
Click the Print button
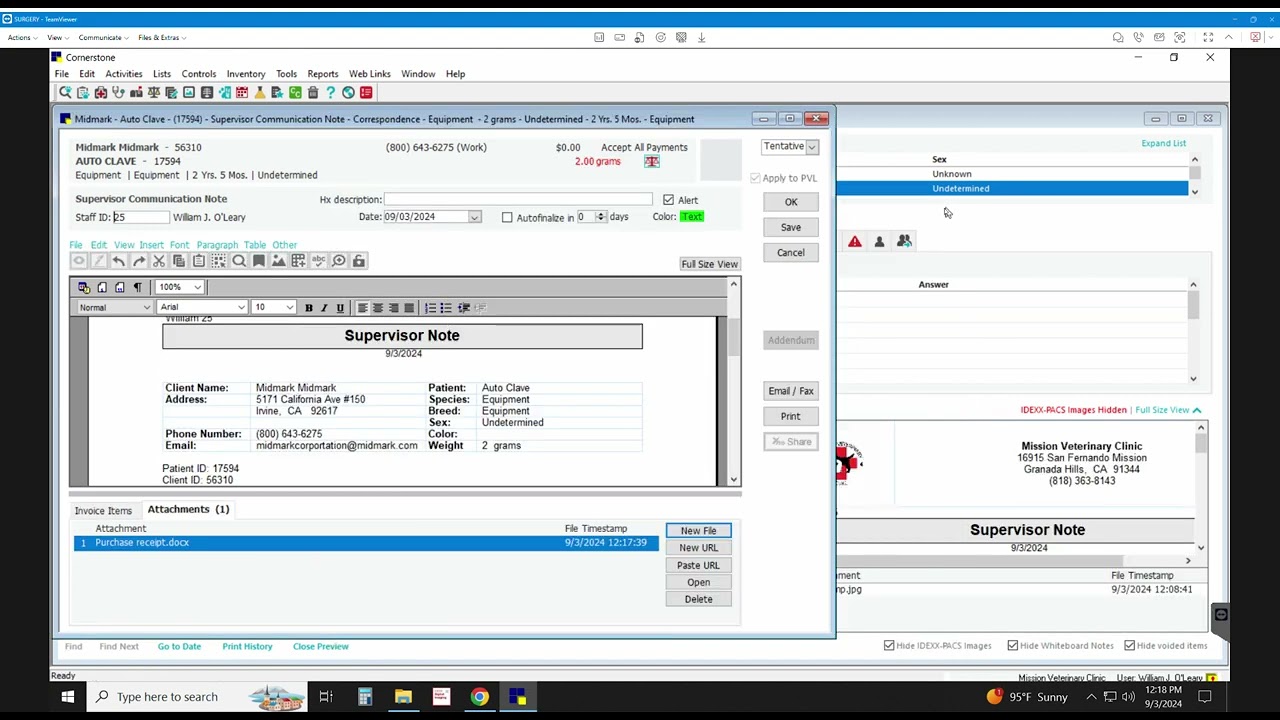click(791, 416)
